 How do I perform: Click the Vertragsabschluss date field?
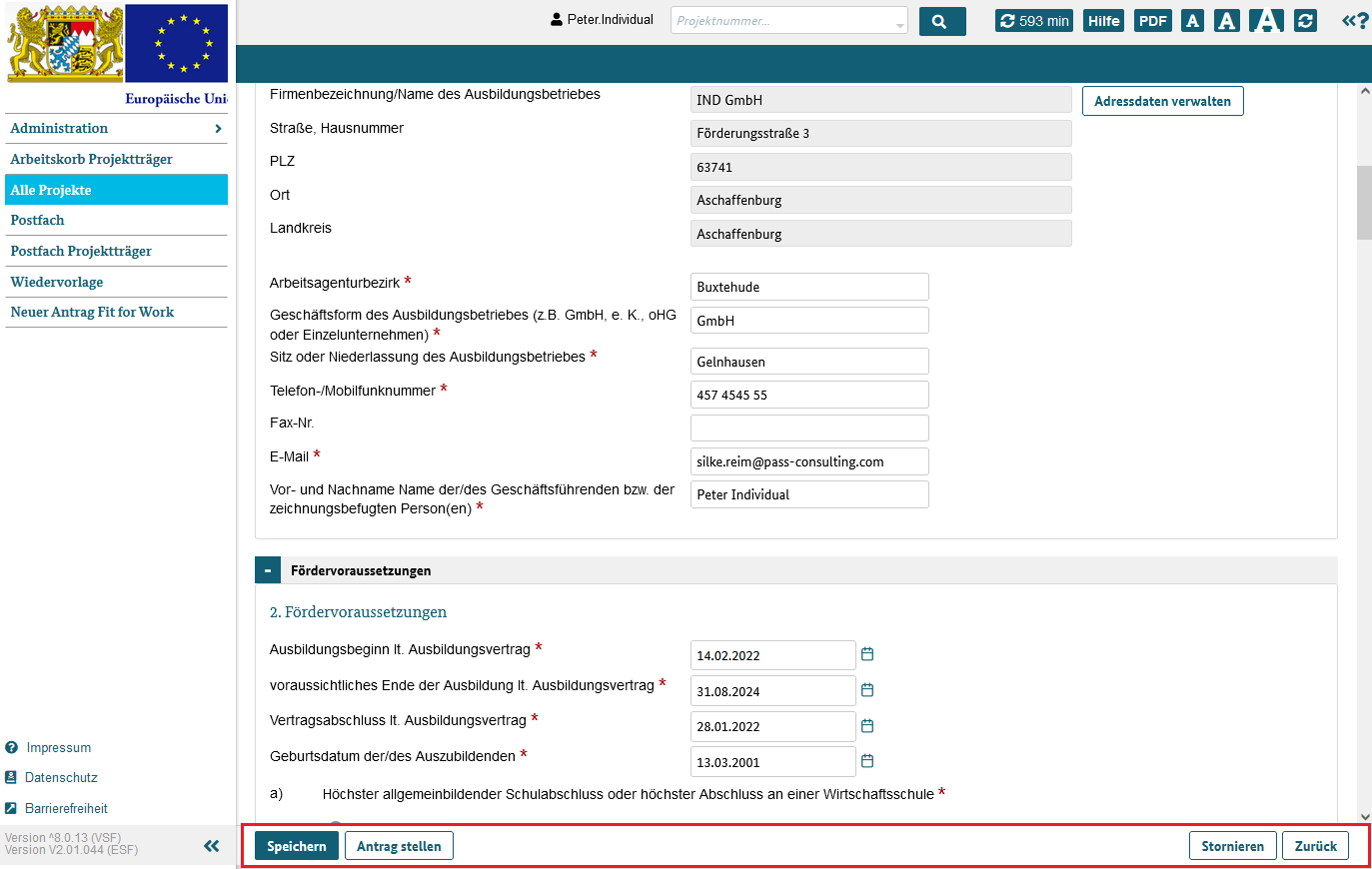[772, 726]
